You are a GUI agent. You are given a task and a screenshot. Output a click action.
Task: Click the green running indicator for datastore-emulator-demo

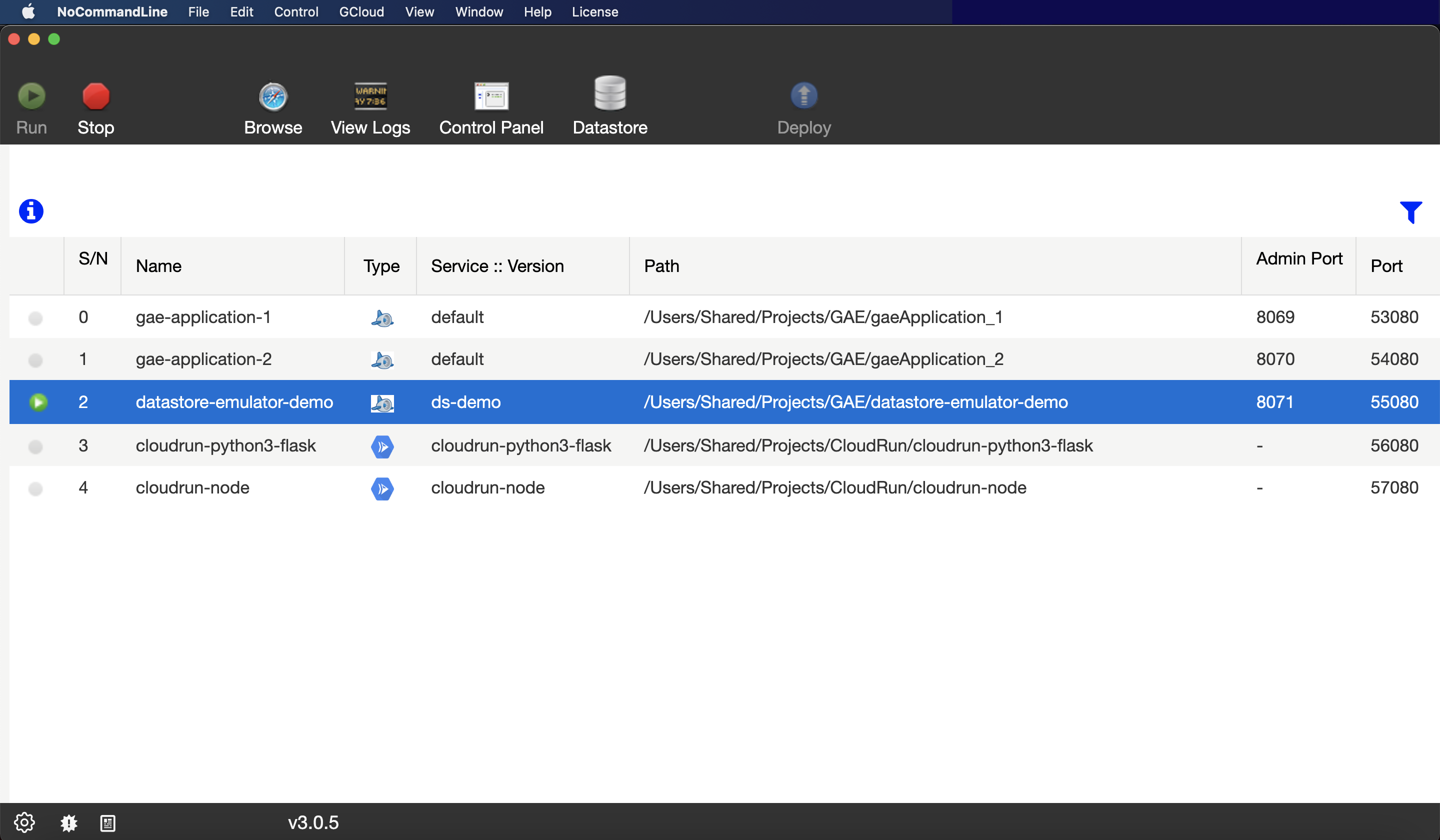(38, 402)
